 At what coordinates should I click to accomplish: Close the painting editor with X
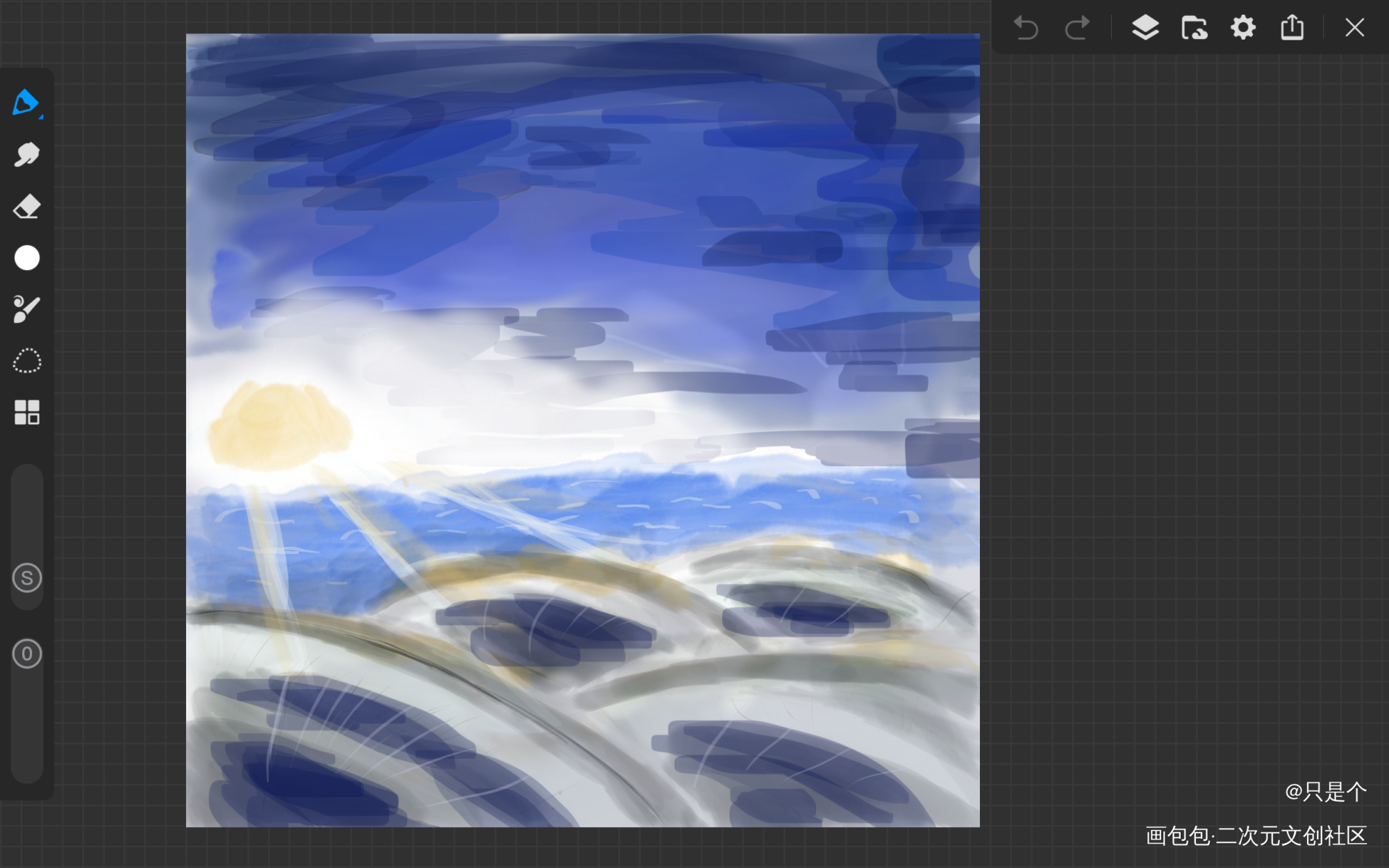pos(1354,28)
